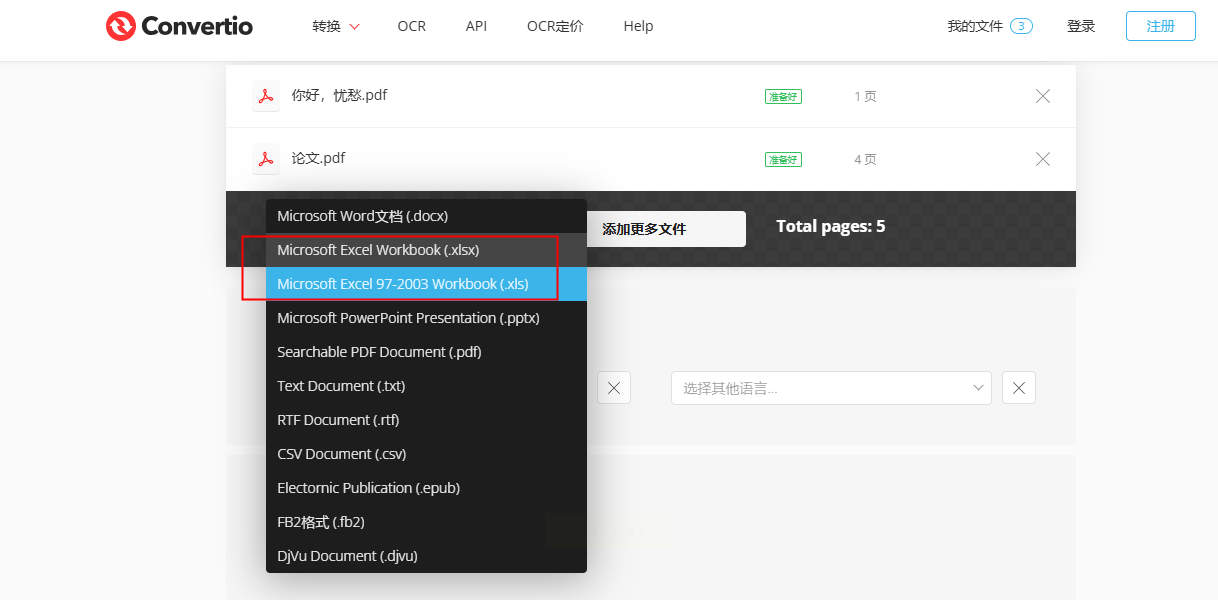Click the 4 页 page count

(x=865, y=160)
